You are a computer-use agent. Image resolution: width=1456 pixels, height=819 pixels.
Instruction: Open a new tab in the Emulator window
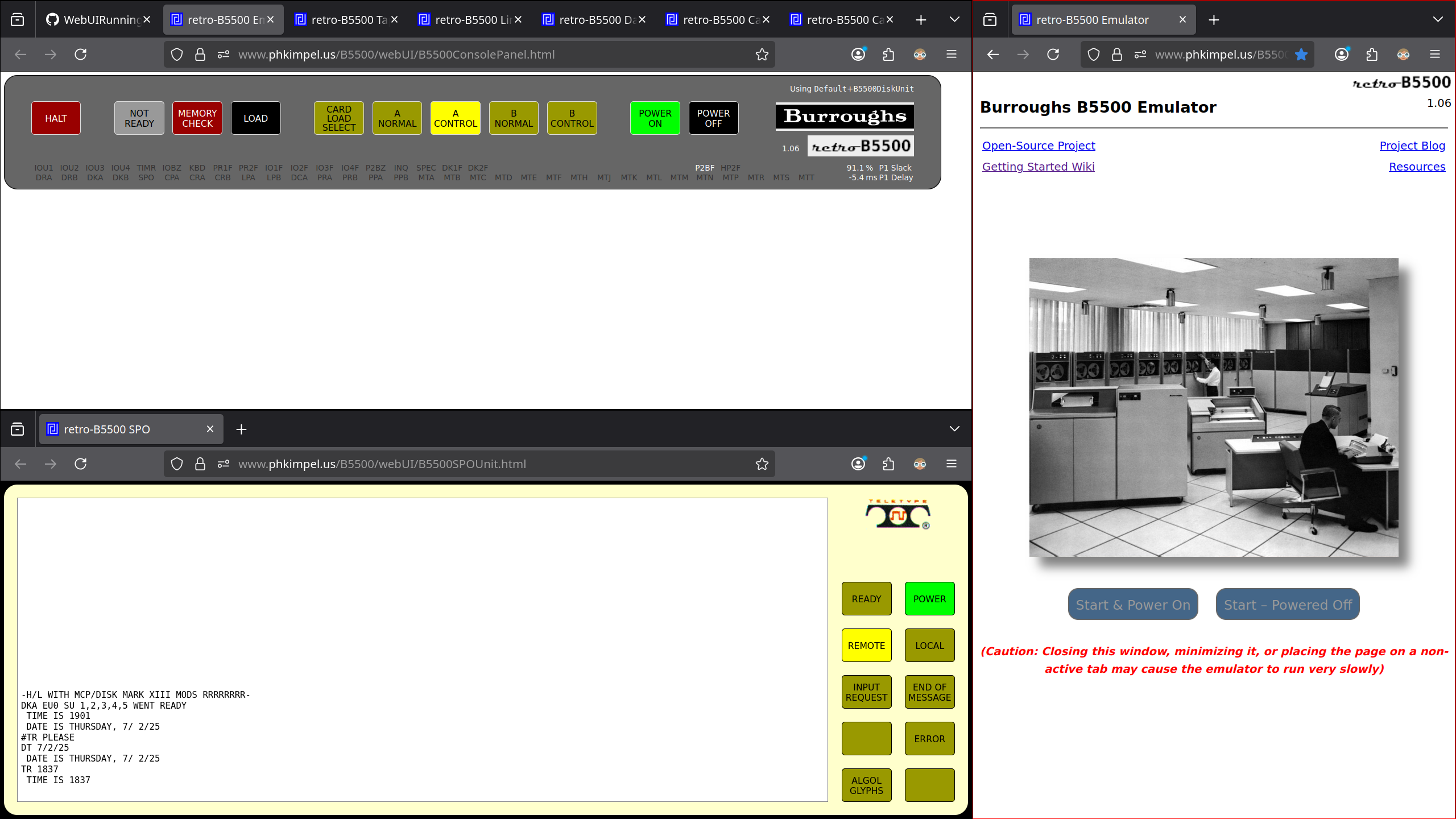click(x=1214, y=20)
